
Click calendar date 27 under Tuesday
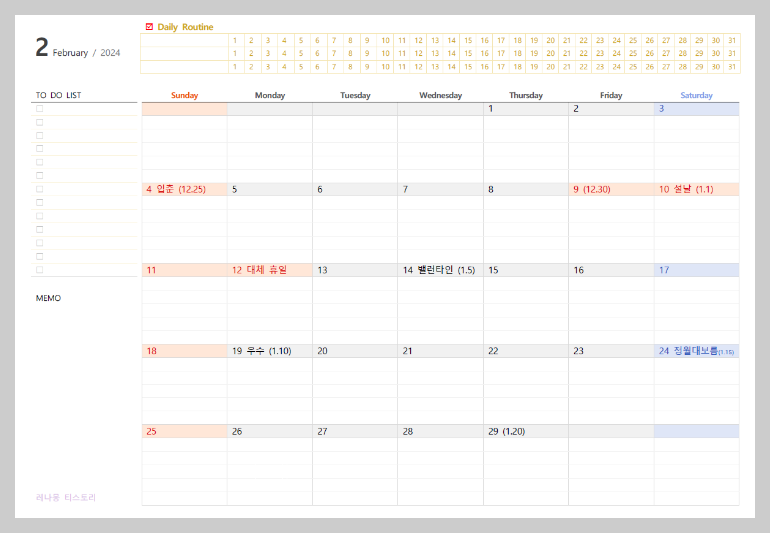point(322,431)
